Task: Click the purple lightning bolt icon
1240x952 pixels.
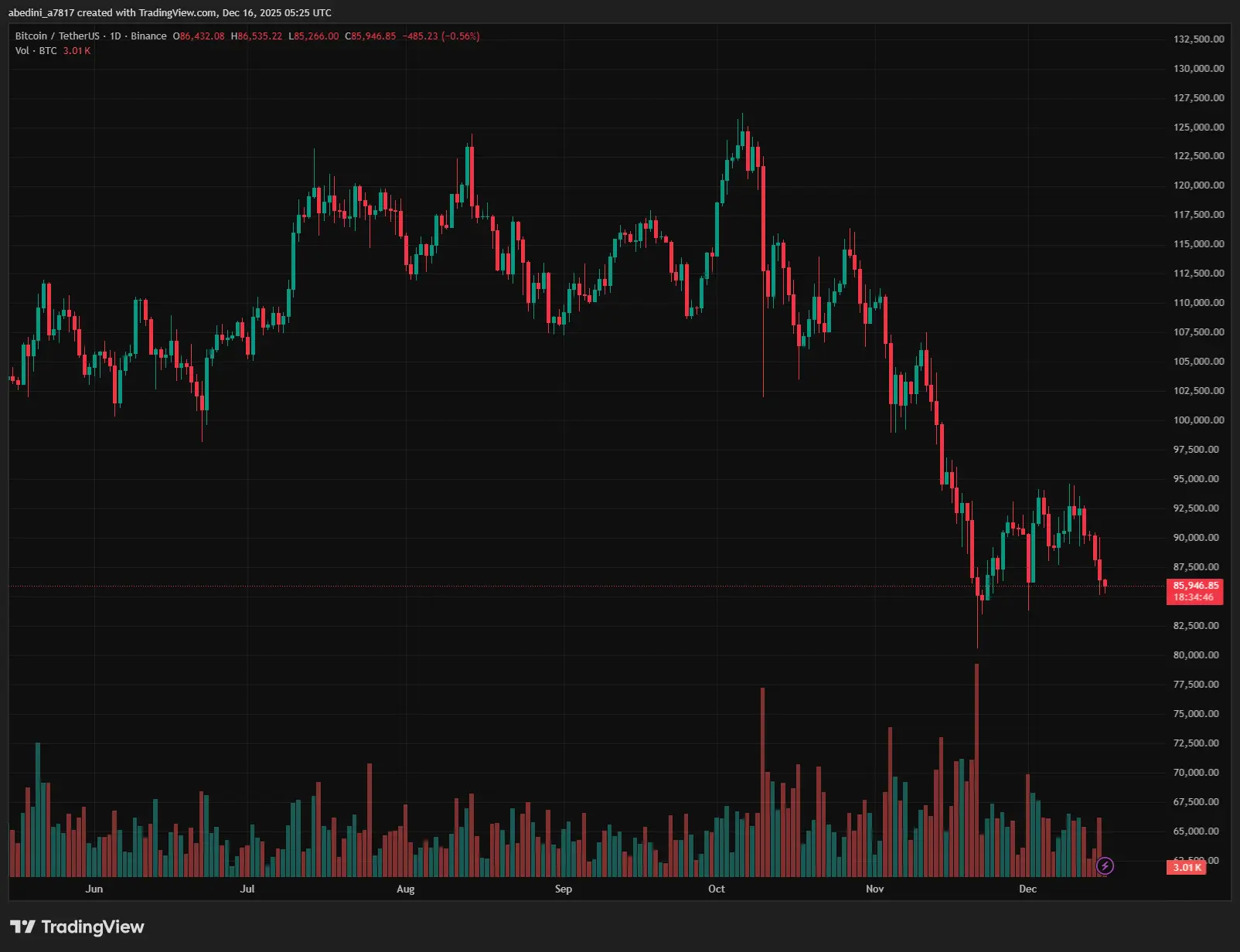Action: [x=1105, y=865]
